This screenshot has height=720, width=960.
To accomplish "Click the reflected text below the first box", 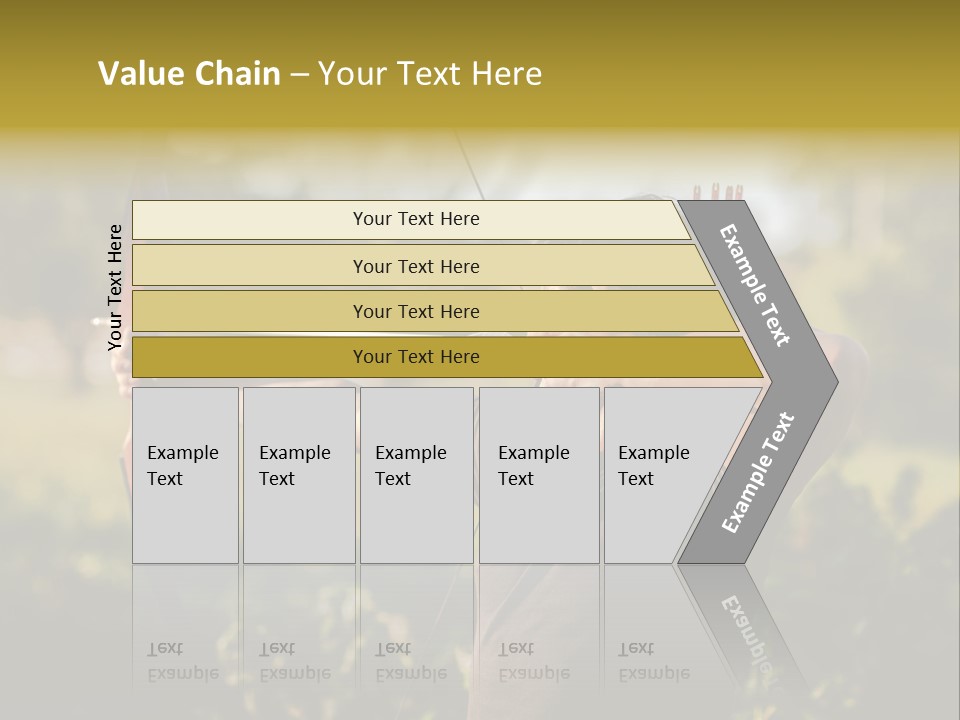I will point(182,661).
